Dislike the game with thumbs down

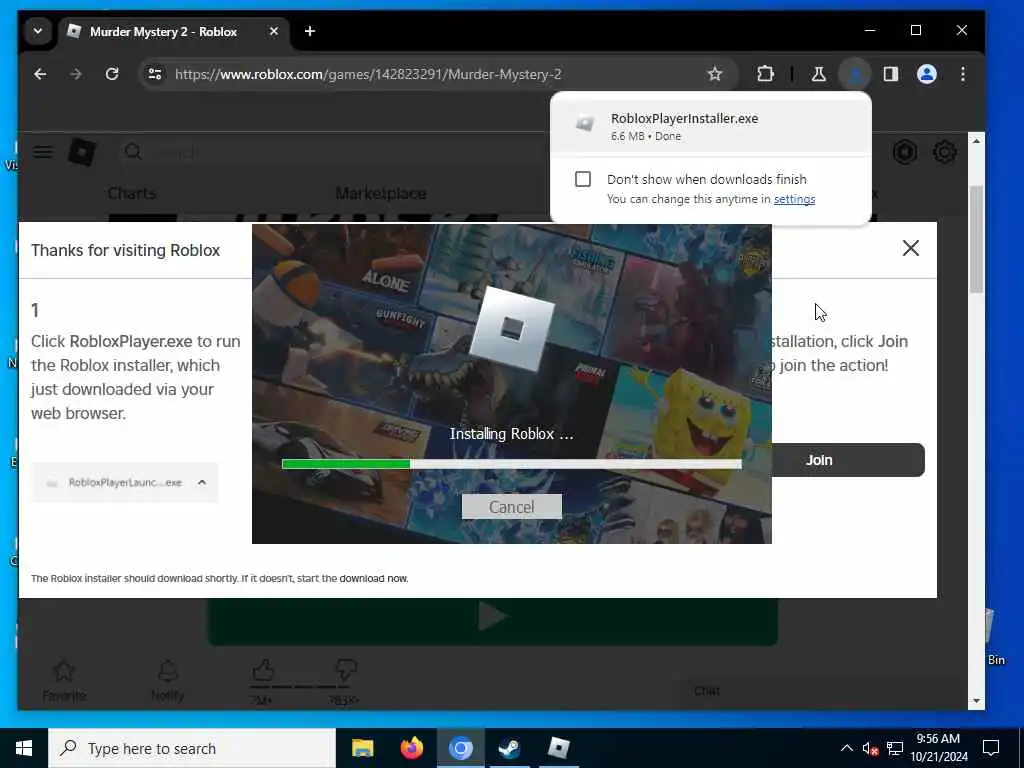pyautogui.click(x=345, y=671)
